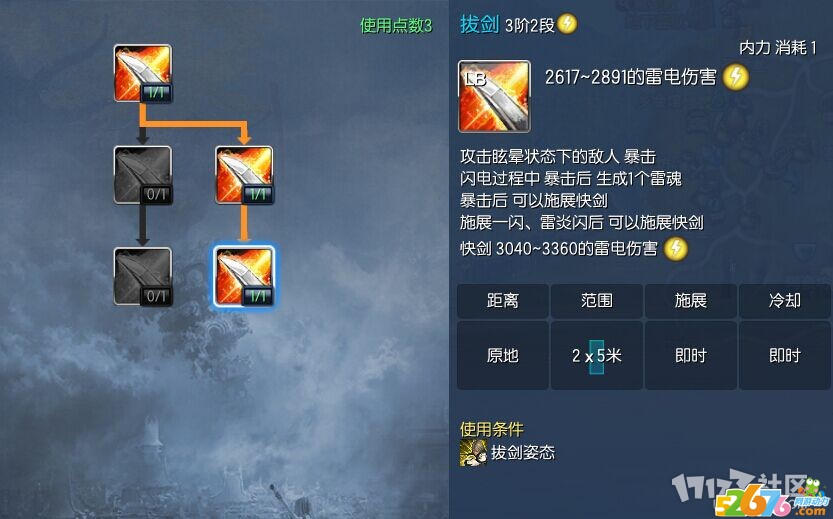Click the large 拔剑 skill icon with LB
The width and height of the screenshot is (833, 519).
[x=494, y=96]
